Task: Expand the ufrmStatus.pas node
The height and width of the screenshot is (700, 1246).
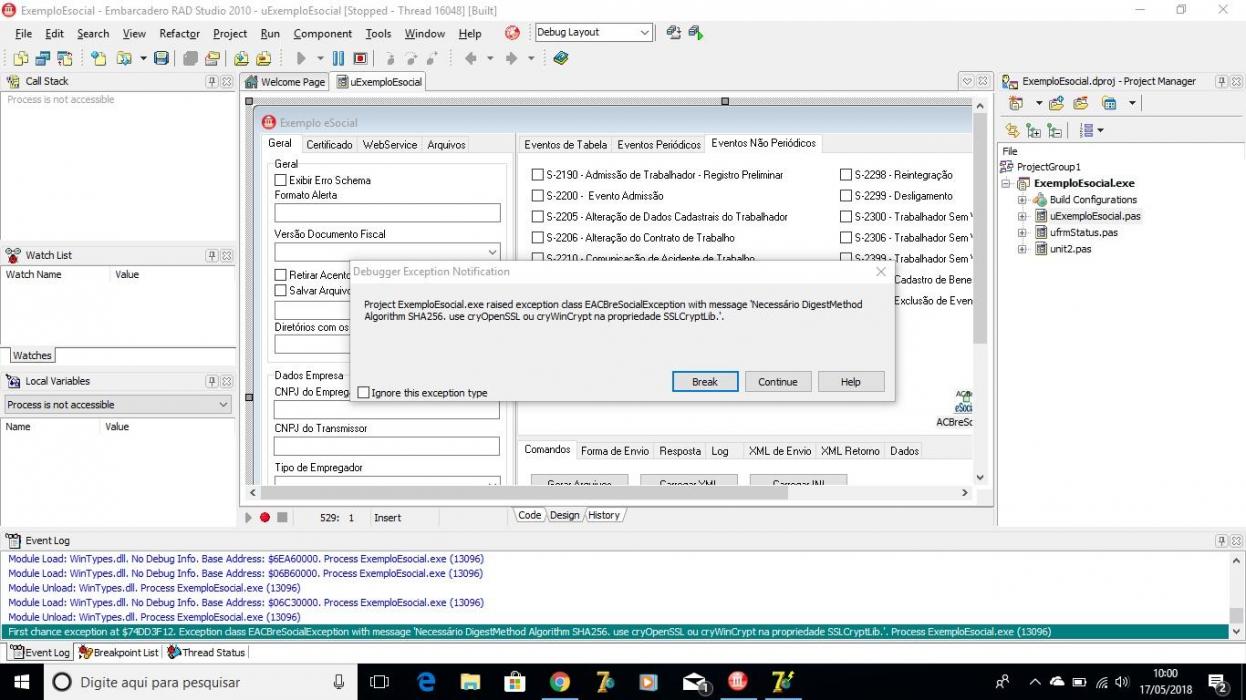Action: pos(1023,232)
